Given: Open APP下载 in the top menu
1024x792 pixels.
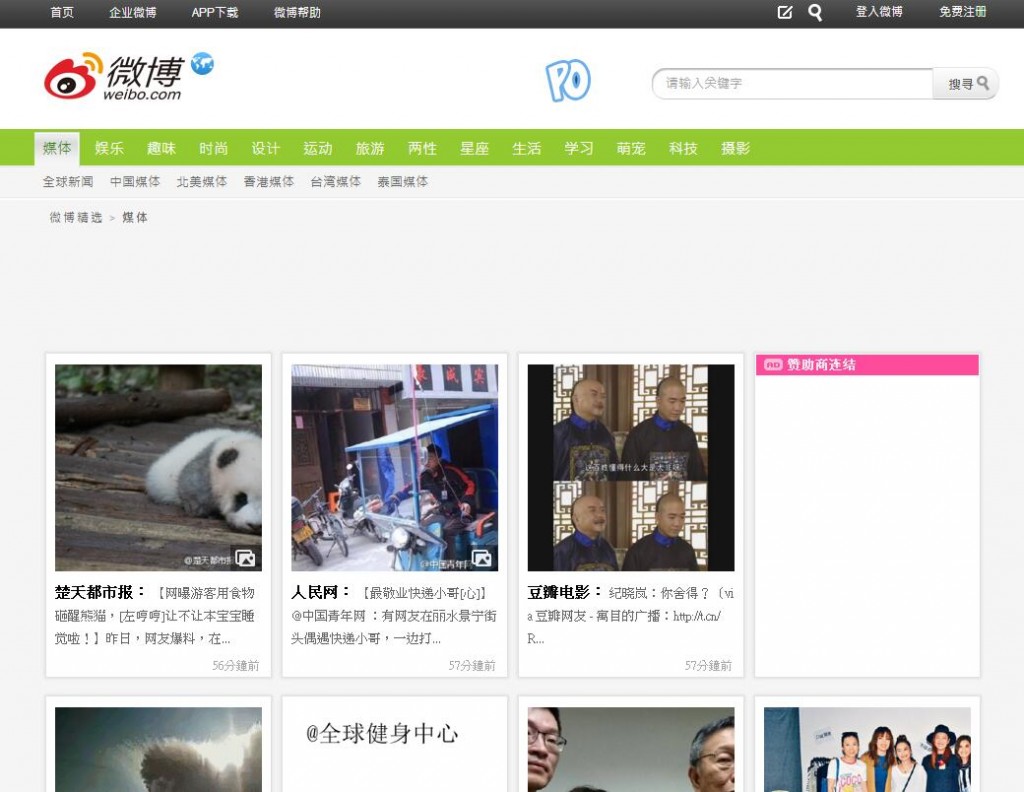Looking at the screenshot, I should tap(215, 13).
